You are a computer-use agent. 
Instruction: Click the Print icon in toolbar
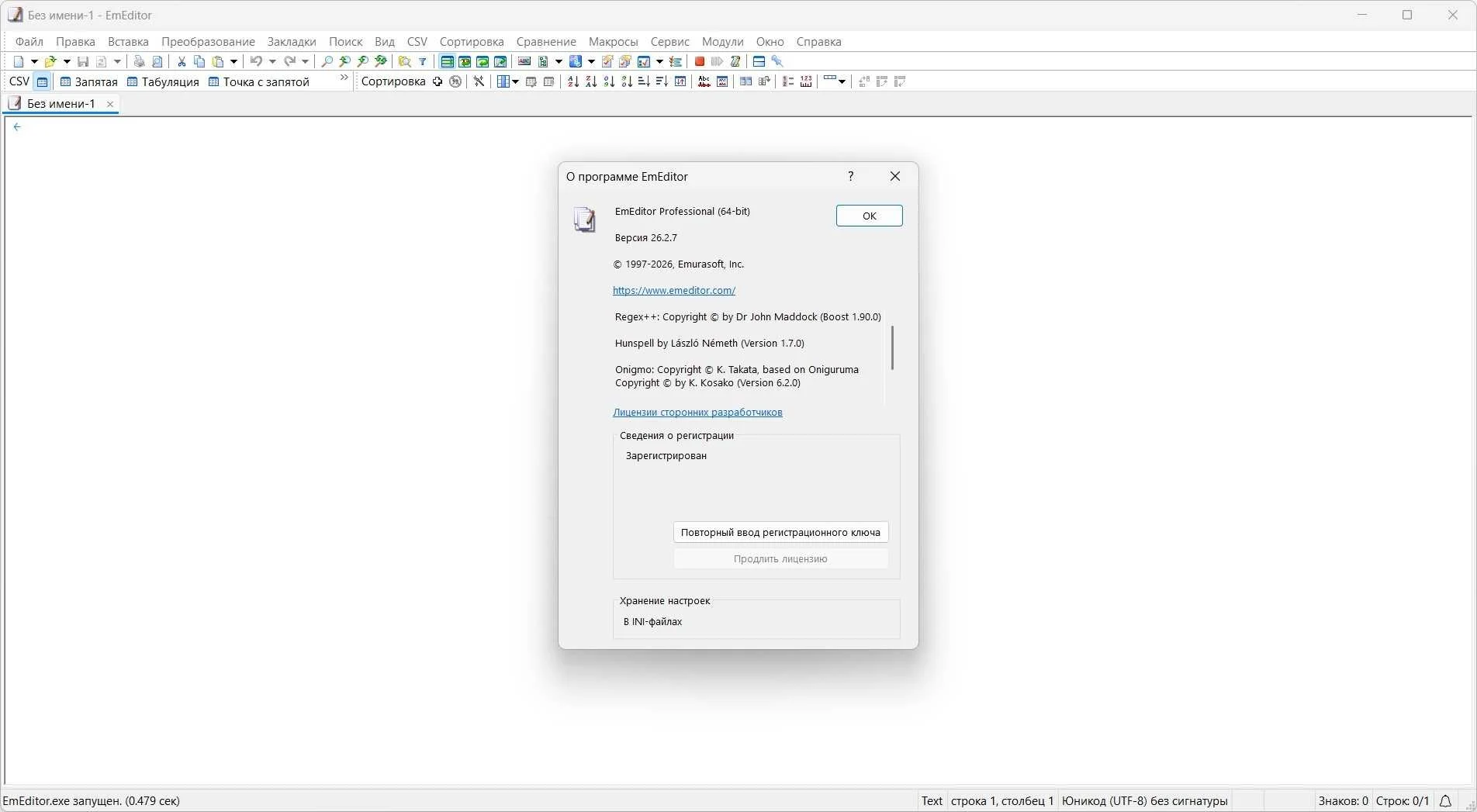pos(139,61)
